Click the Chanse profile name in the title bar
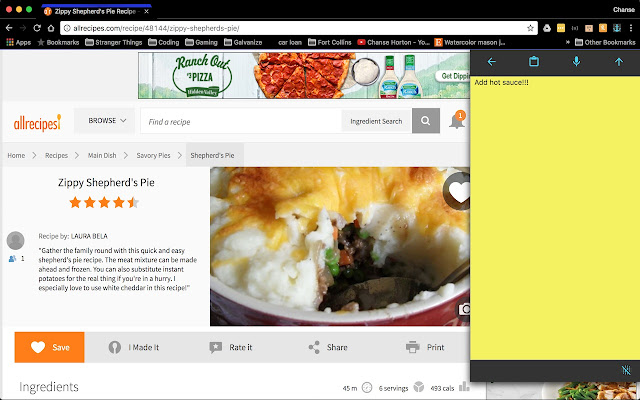This screenshot has width=640, height=400. pyautogui.click(x=624, y=9)
